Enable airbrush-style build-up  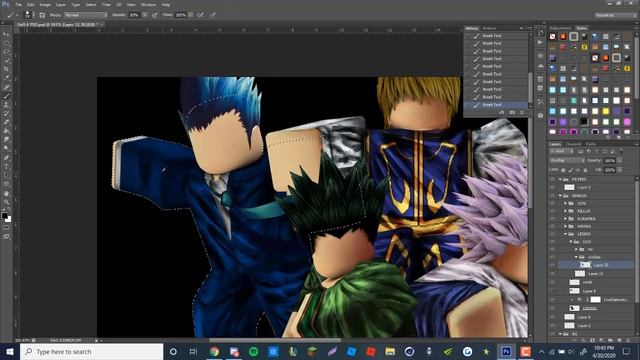coord(200,15)
